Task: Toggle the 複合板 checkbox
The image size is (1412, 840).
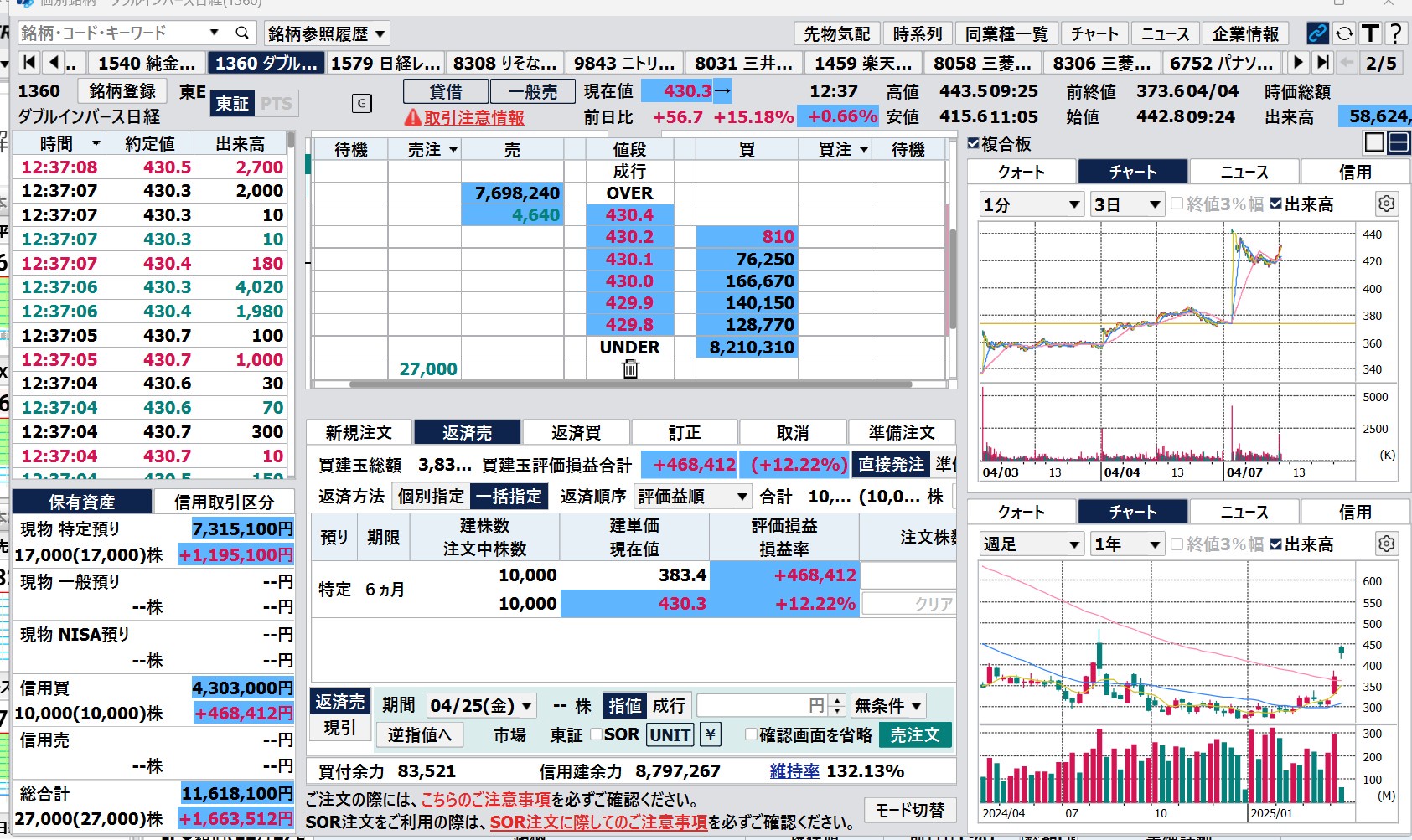Action: tap(973, 143)
